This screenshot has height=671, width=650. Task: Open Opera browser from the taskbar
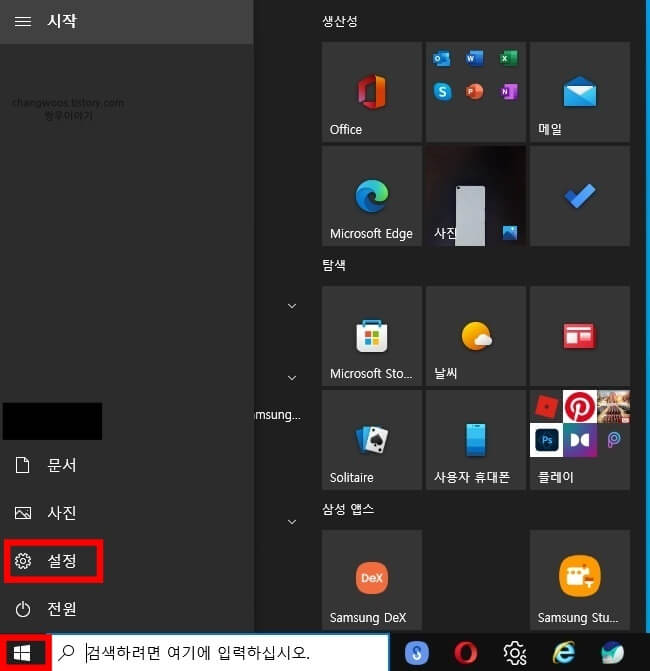coord(466,653)
